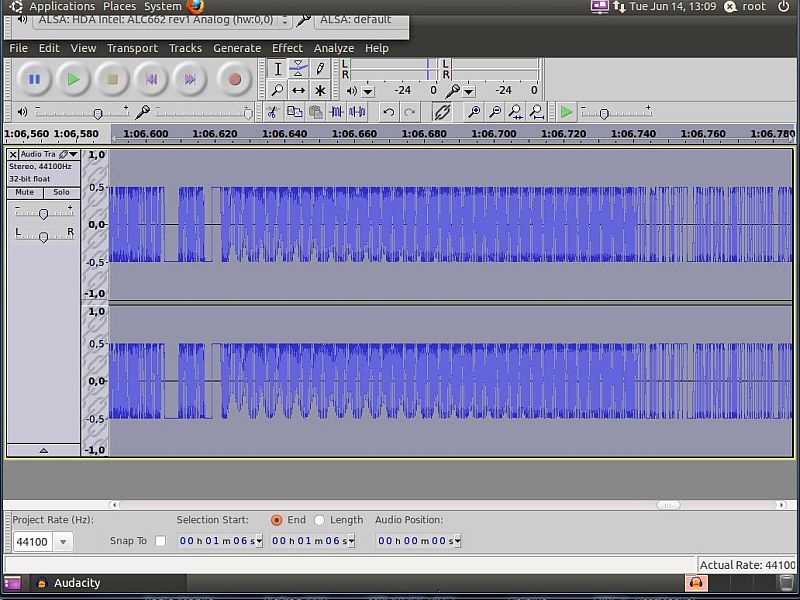Solo the audio track
The width and height of the screenshot is (800, 600).
(x=61, y=192)
